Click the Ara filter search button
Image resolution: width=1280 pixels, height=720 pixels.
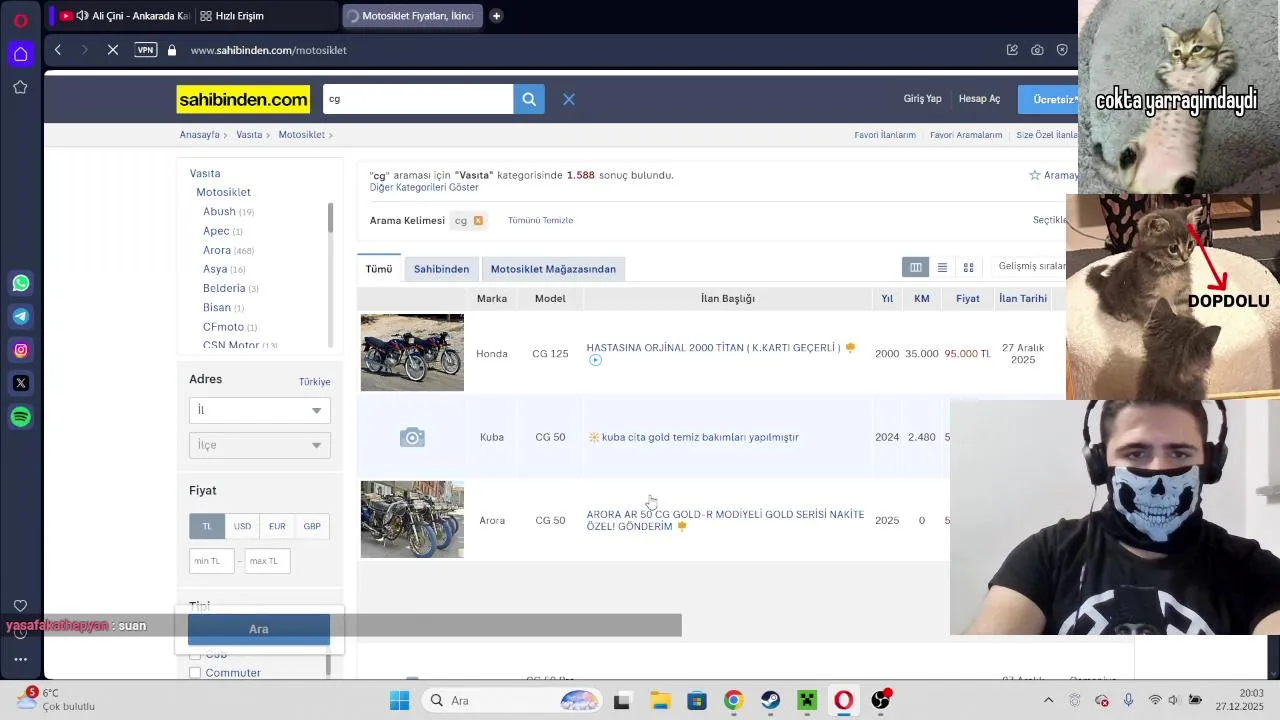pyautogui.click(x=259, y=629)
